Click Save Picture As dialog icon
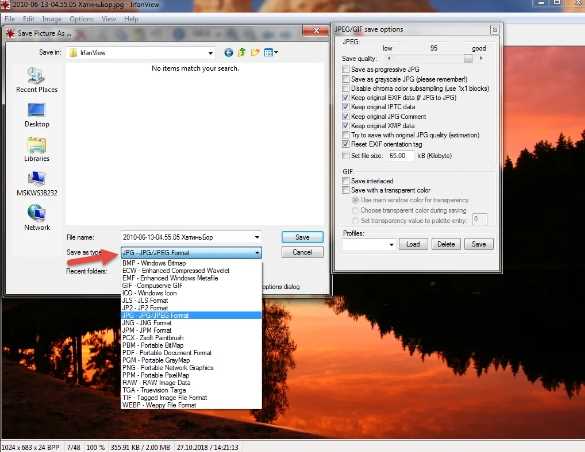Screen dimensions: 585x452 (x=10, y=34)
